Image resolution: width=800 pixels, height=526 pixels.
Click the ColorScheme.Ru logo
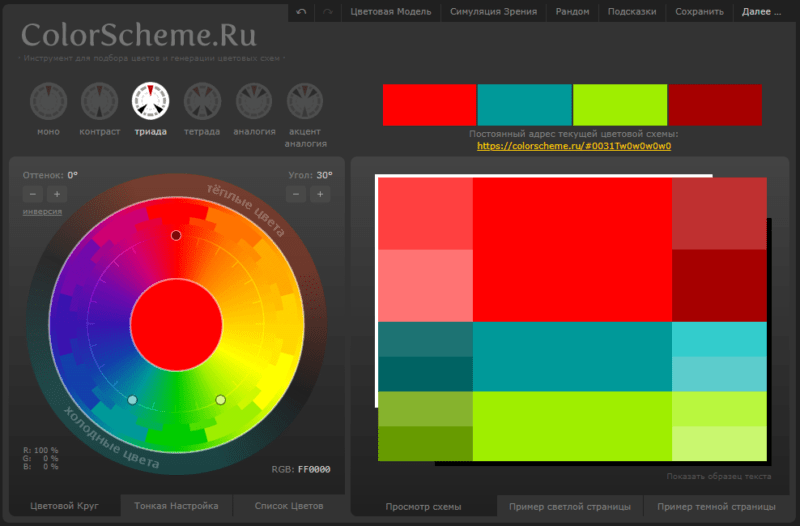click(139, 35)
